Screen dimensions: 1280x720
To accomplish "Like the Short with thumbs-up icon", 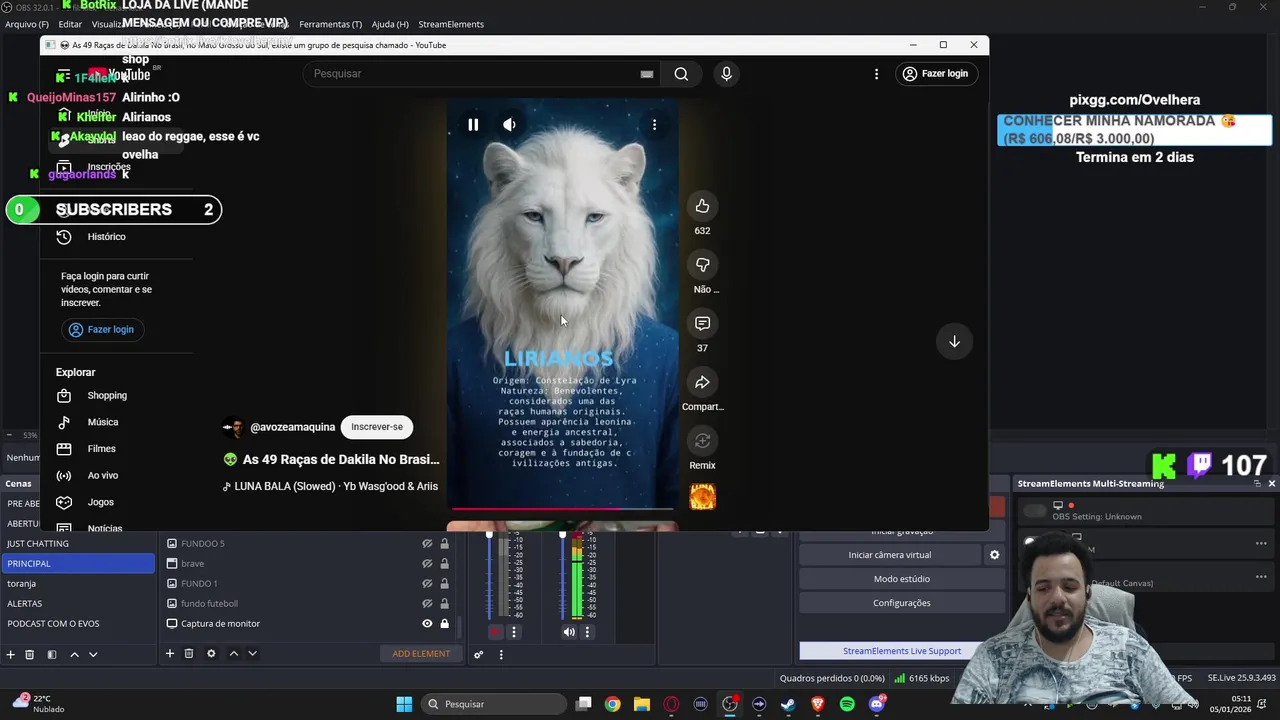I will point(702,206).
